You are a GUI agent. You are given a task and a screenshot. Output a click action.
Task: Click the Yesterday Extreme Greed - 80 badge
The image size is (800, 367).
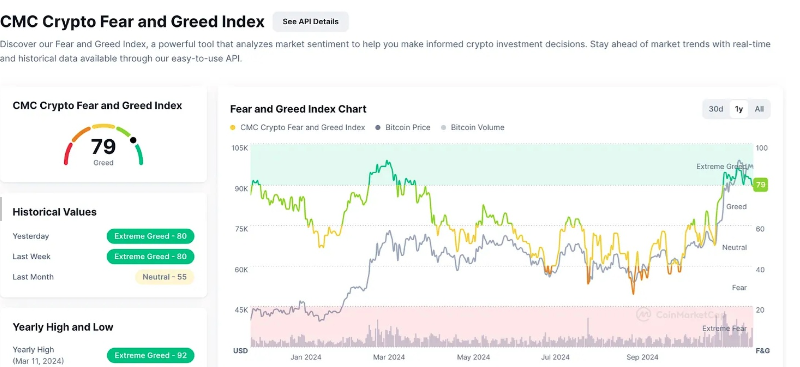point(150,236)
